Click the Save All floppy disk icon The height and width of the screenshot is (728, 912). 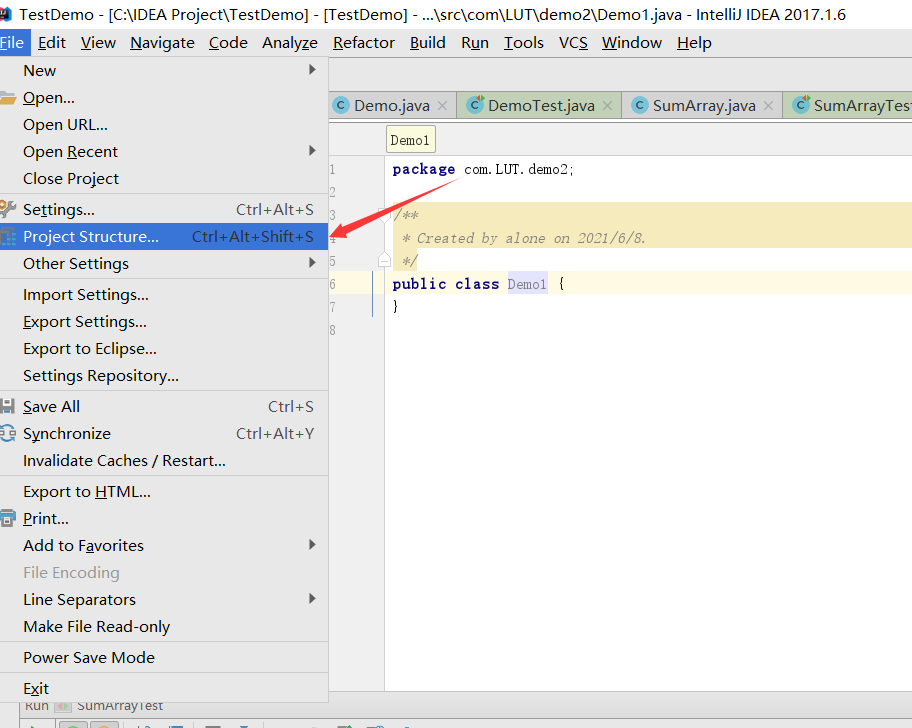[7, 406]
